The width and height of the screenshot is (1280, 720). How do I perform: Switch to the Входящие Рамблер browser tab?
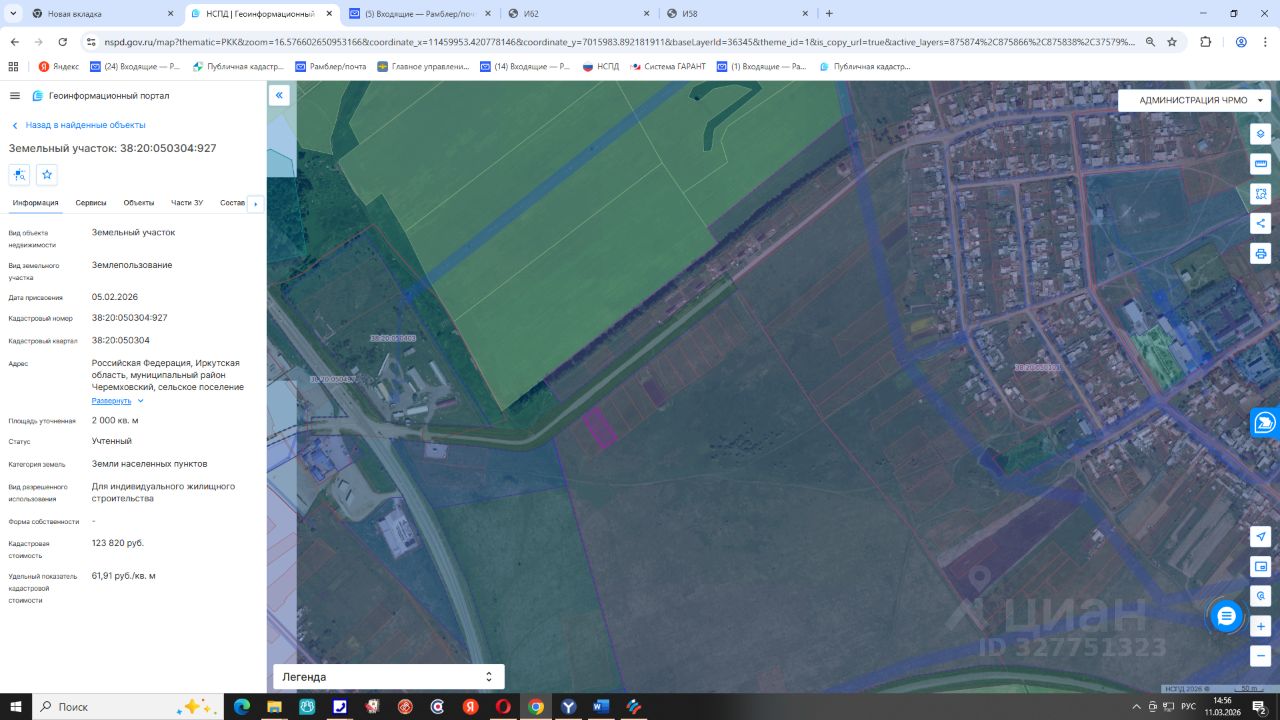tap(420, 14)
